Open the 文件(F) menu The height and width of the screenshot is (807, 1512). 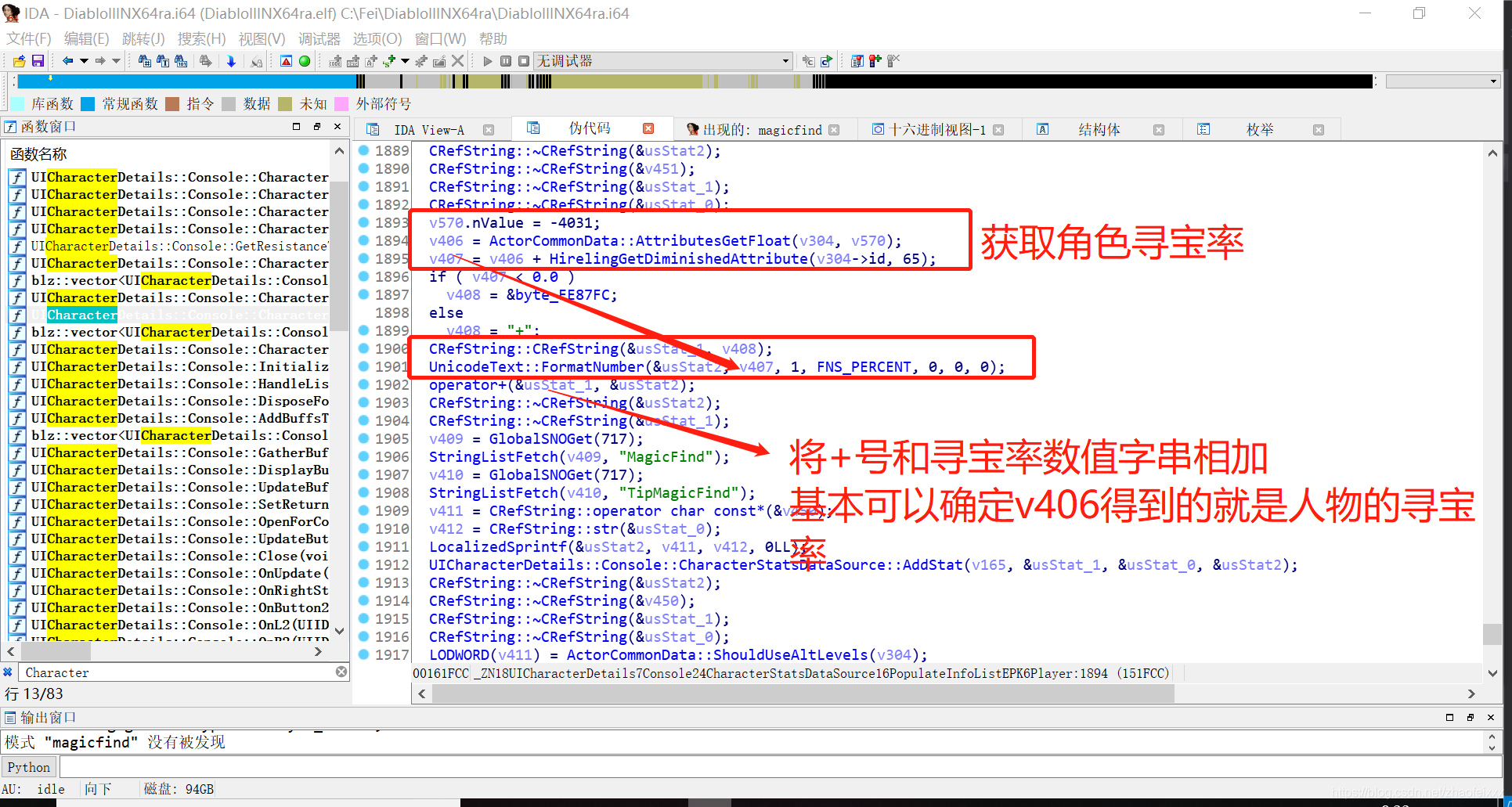tap(29, 38)
